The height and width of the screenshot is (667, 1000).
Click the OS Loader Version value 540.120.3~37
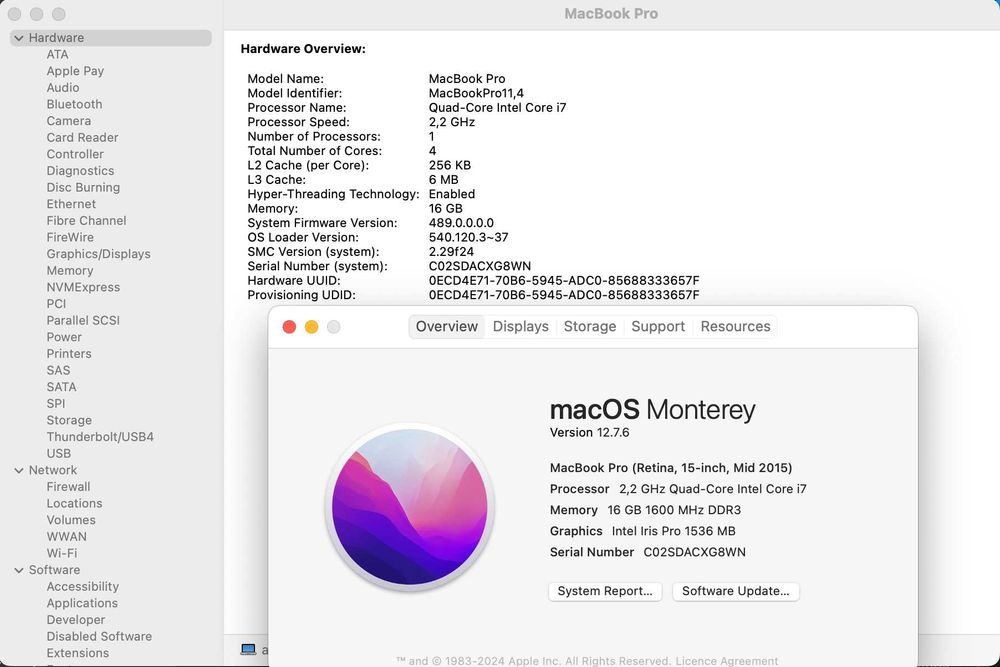468,237
